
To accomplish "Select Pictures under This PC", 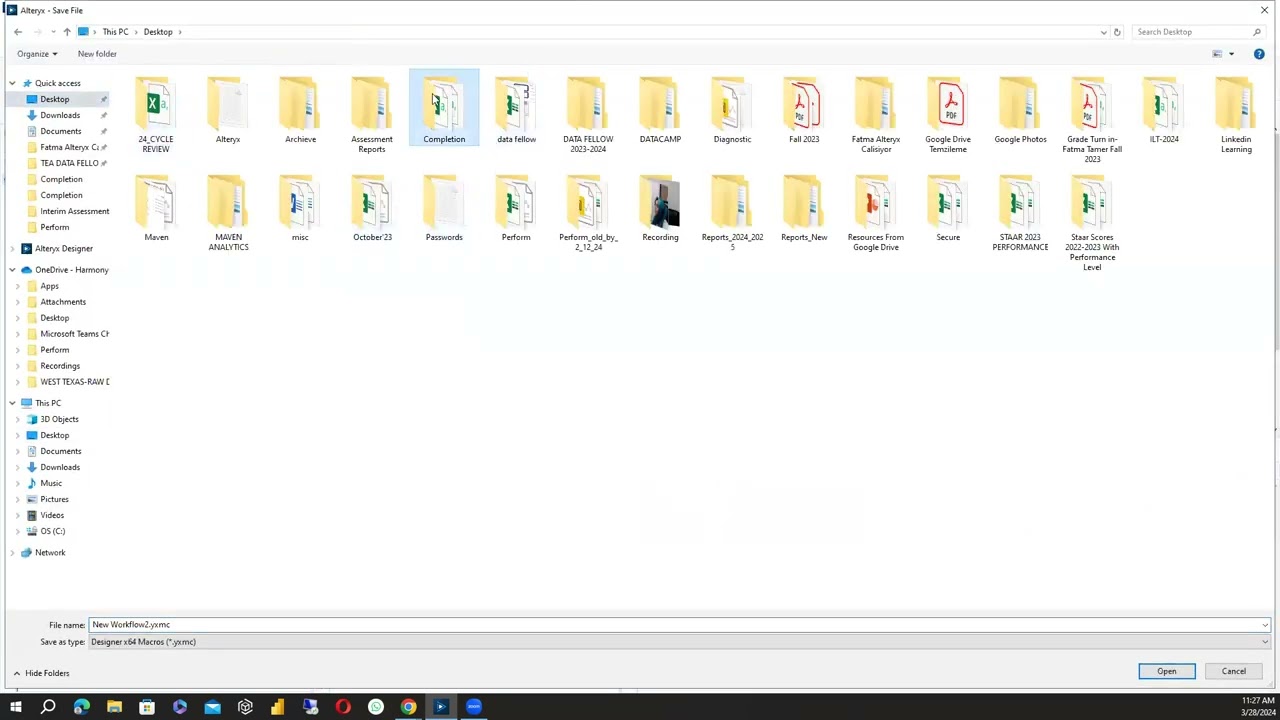I will coord(54,499).
